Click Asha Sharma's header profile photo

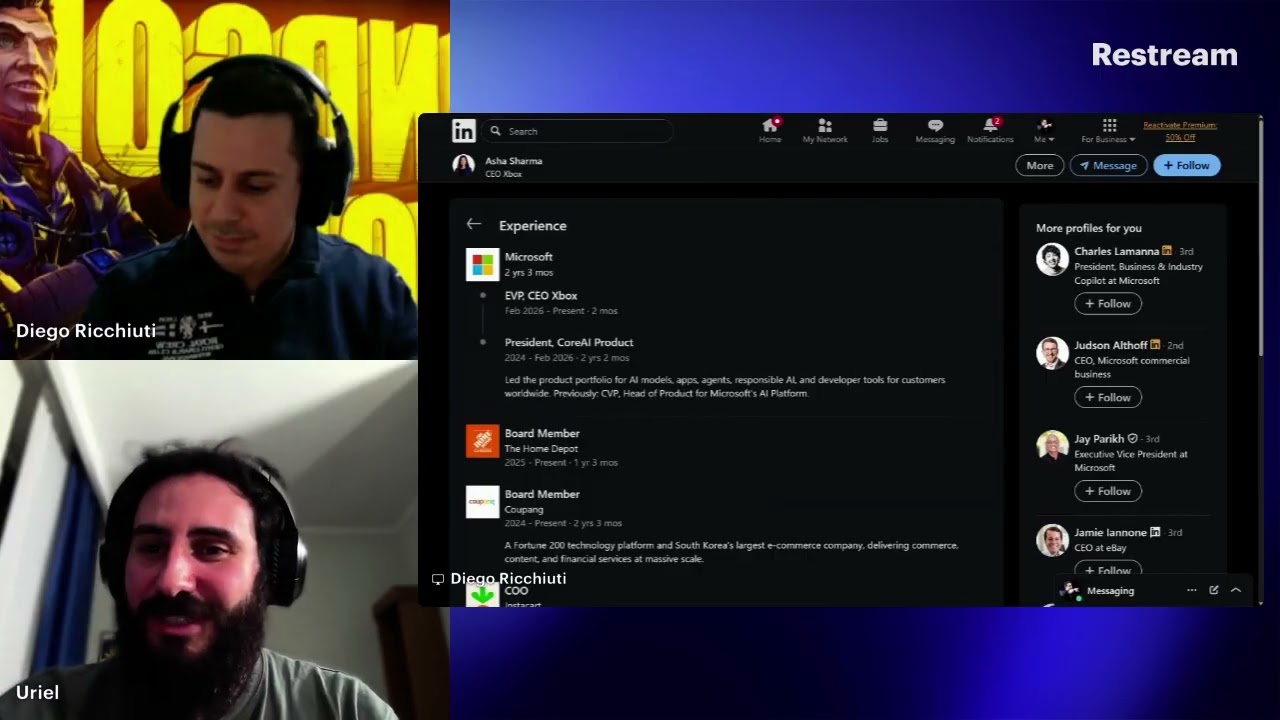pos(463,165)
